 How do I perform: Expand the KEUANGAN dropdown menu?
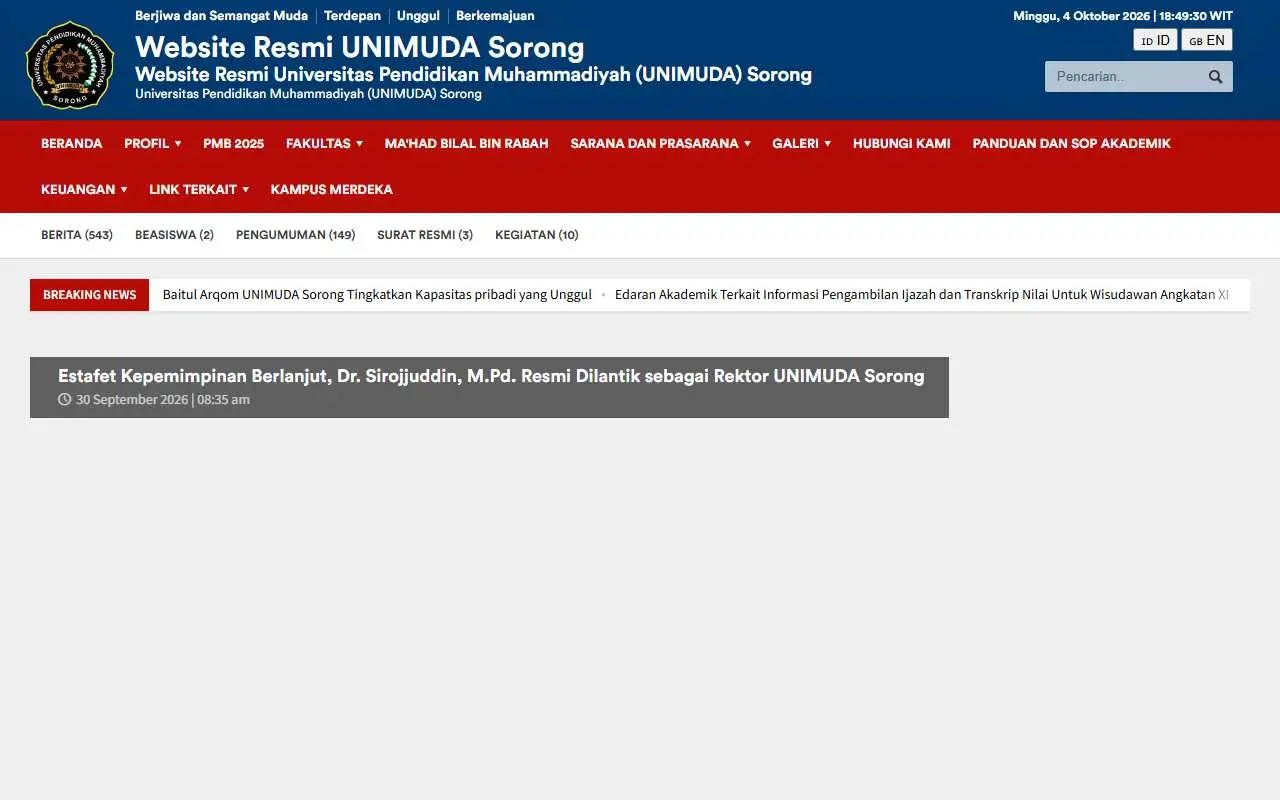point(84,189)
